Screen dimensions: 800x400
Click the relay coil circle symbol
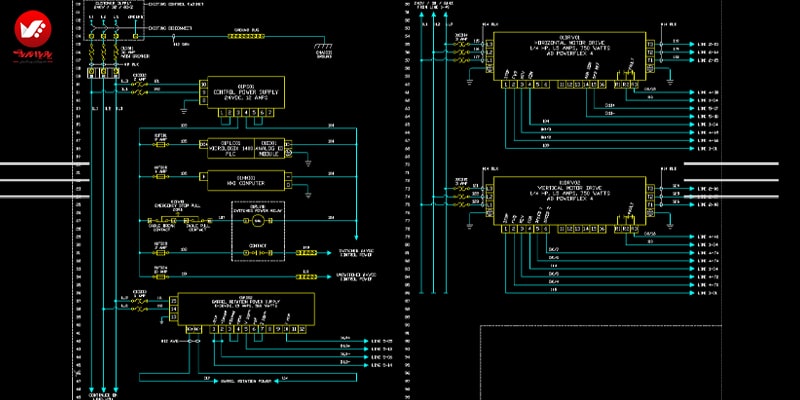pyautogui.click(x=258, y=221)
